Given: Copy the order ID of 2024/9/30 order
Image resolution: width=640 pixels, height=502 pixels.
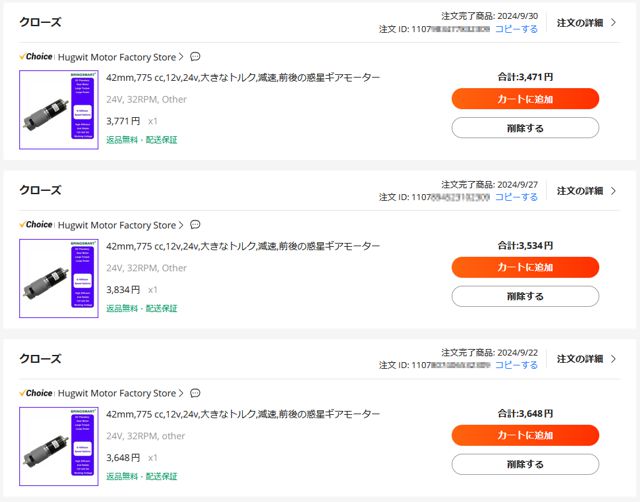Looking at the screenshot, I should [516, 29].
